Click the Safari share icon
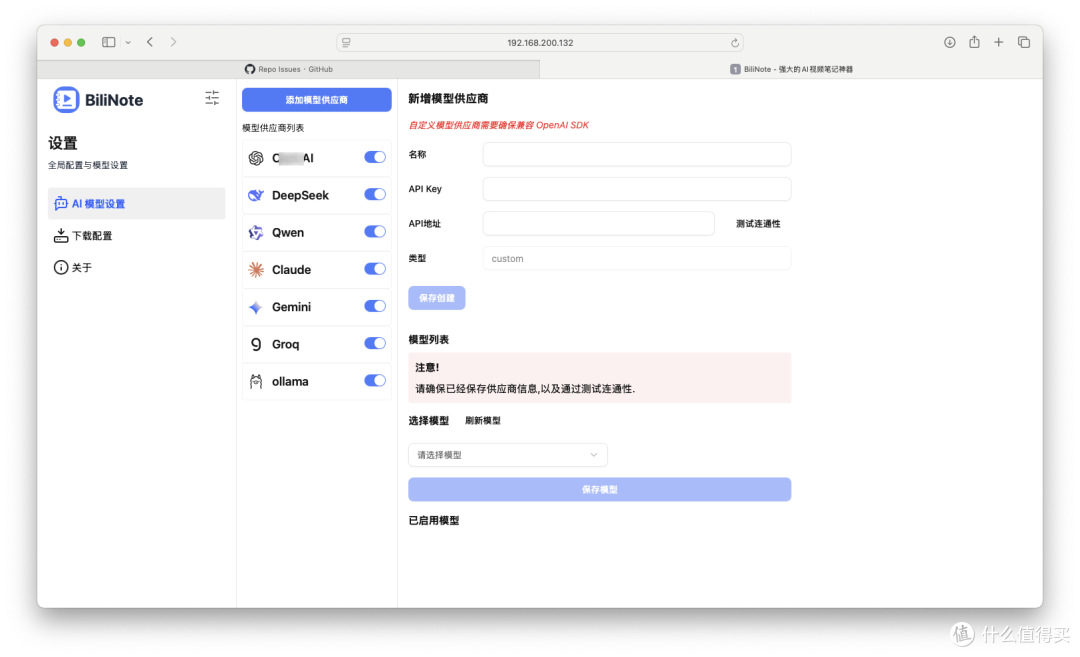Viewport: 1080px width, 657px height. tap(974, 42)
